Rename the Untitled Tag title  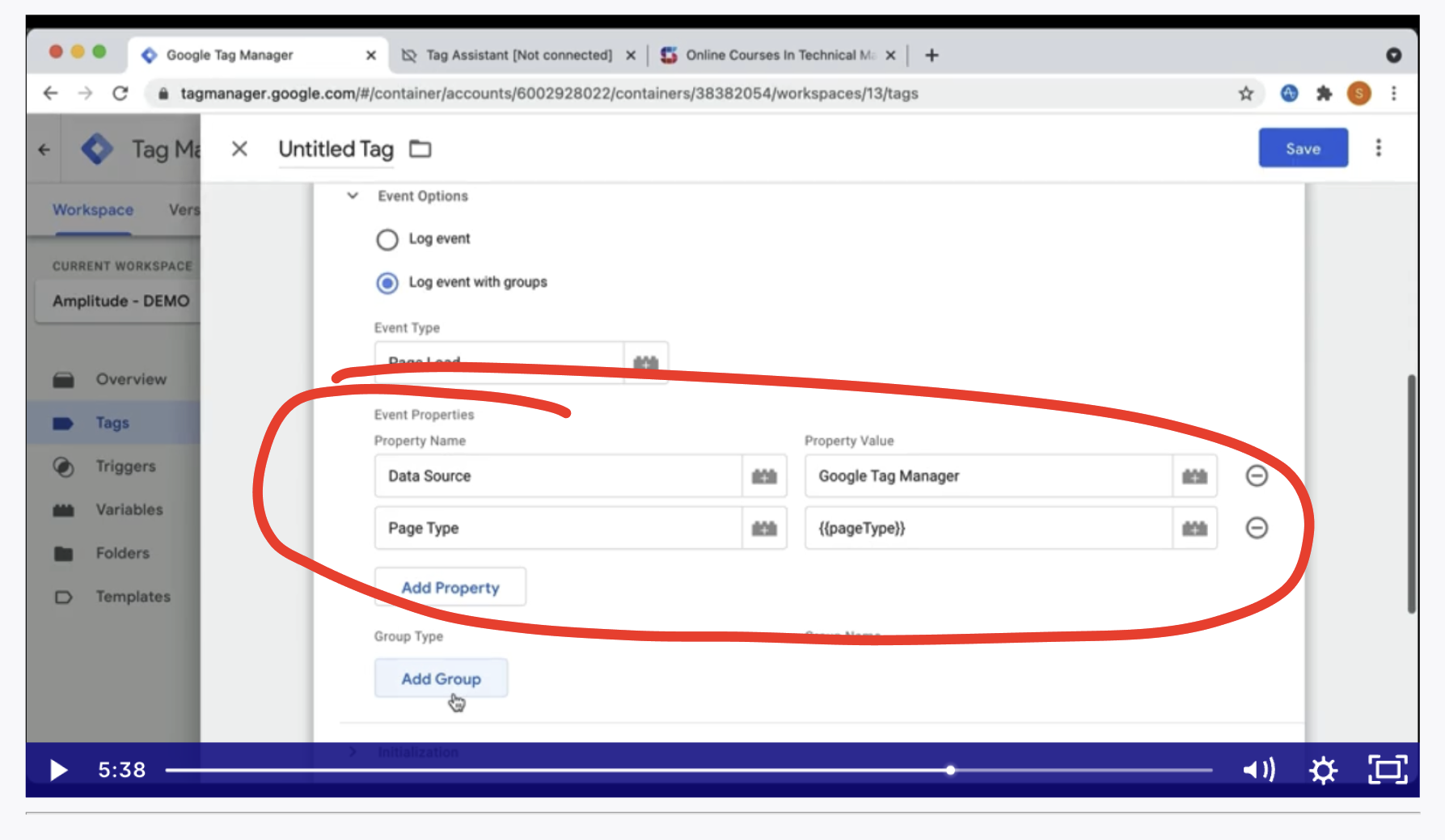[336, 150]
